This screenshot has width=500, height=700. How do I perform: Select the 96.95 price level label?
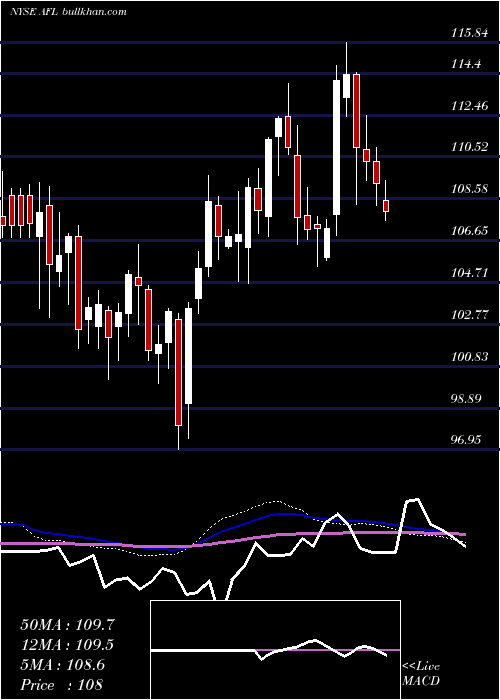(467, 440)
